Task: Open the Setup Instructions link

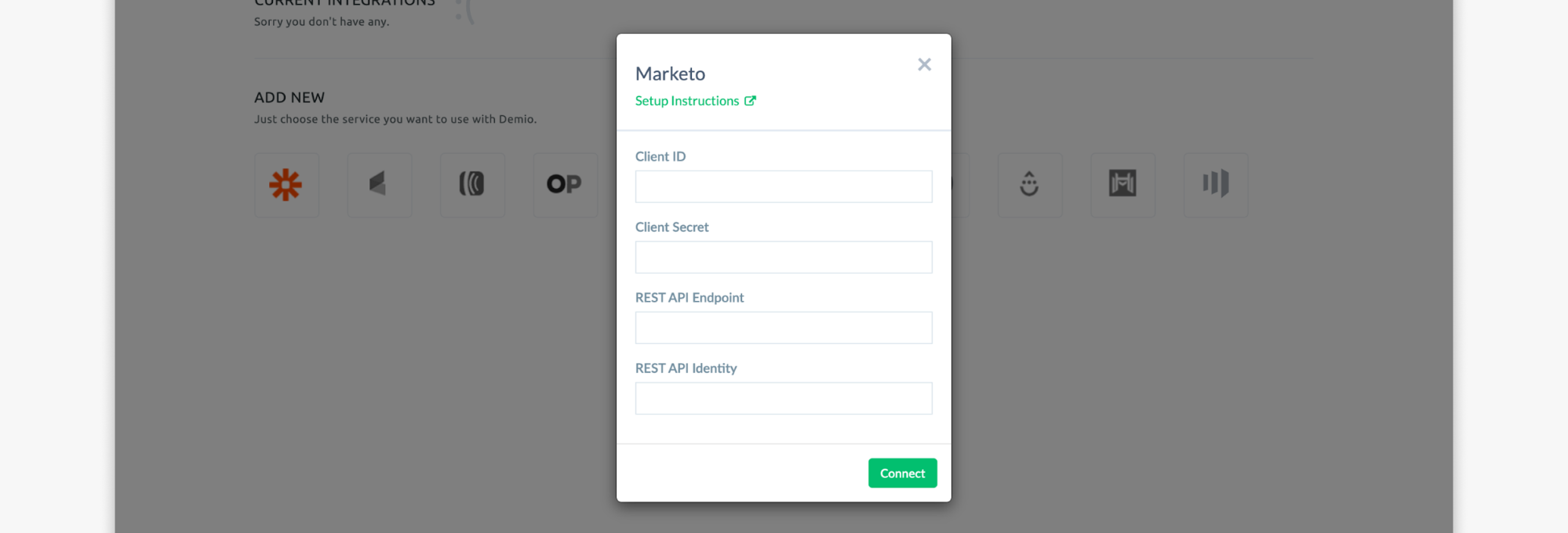Action: tap(687, 100)
